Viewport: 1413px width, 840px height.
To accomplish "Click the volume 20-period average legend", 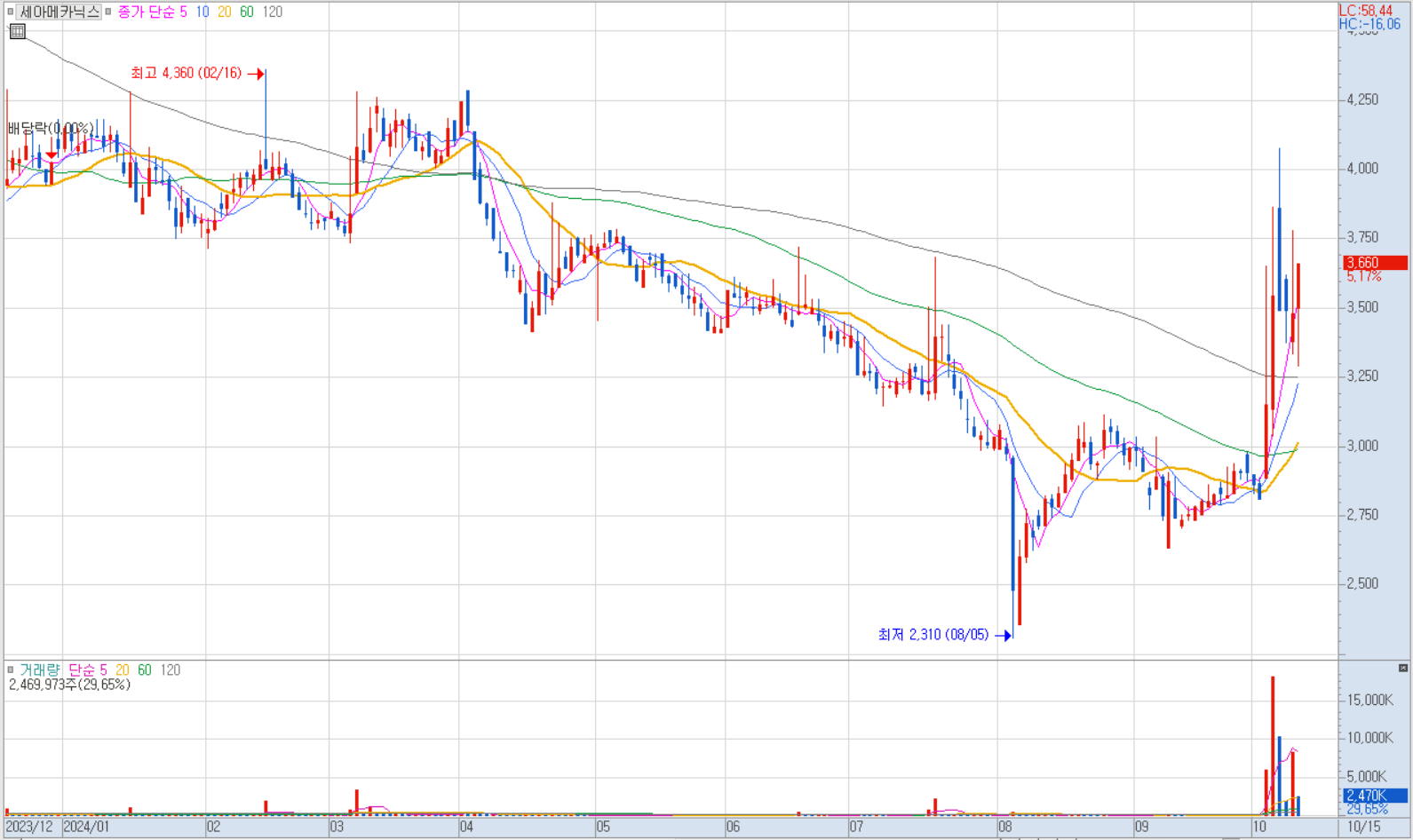I will pyautogui.click(x=123, y=670).
